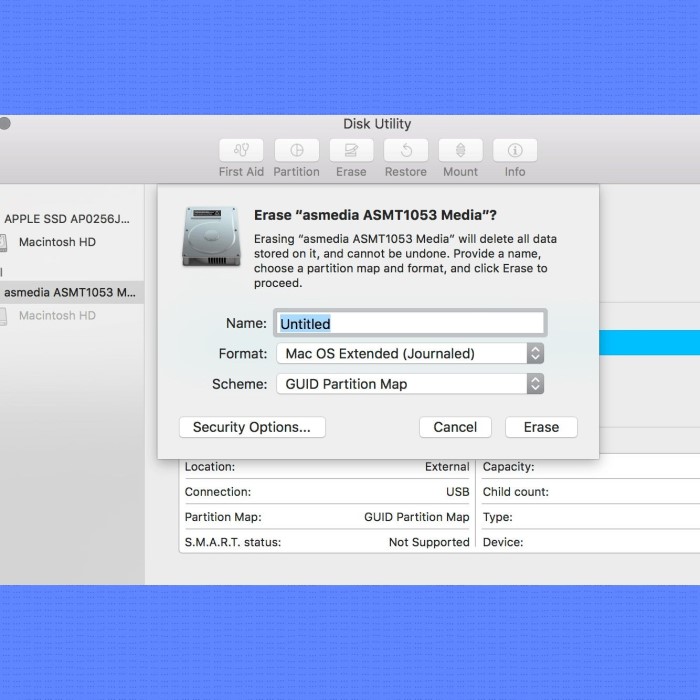Screen dimensions: 700x700
Task: Click the Info label in toolbar
Action: (x=515, y=172)
